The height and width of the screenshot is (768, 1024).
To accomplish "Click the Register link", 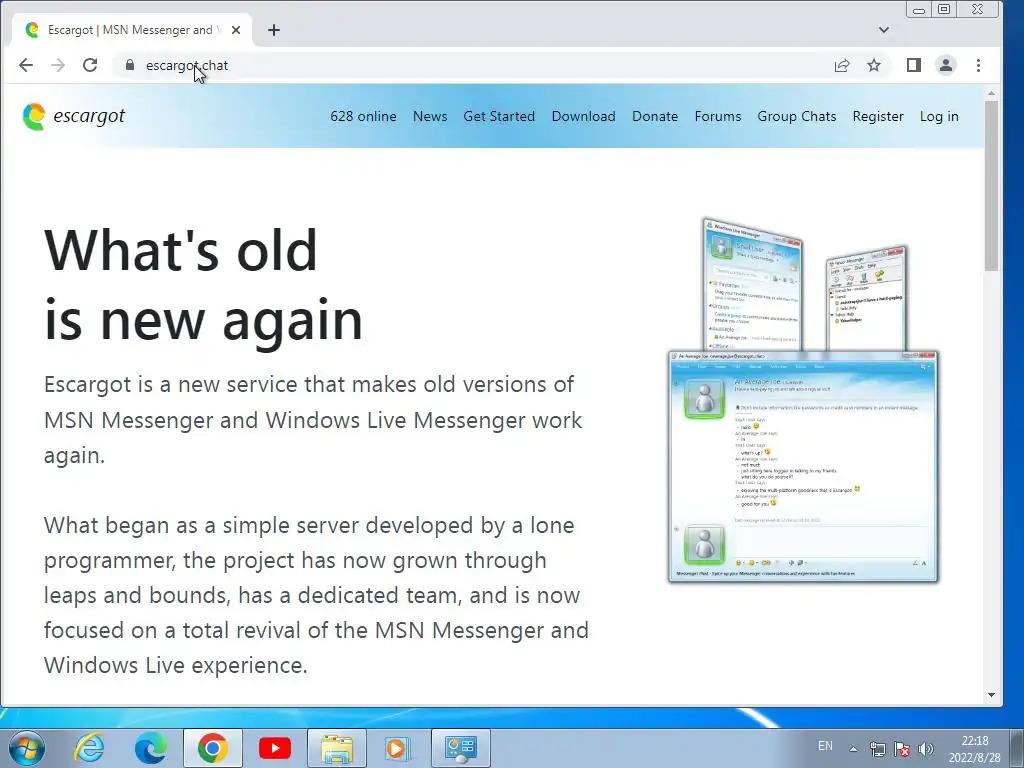I will click(878, 116).
